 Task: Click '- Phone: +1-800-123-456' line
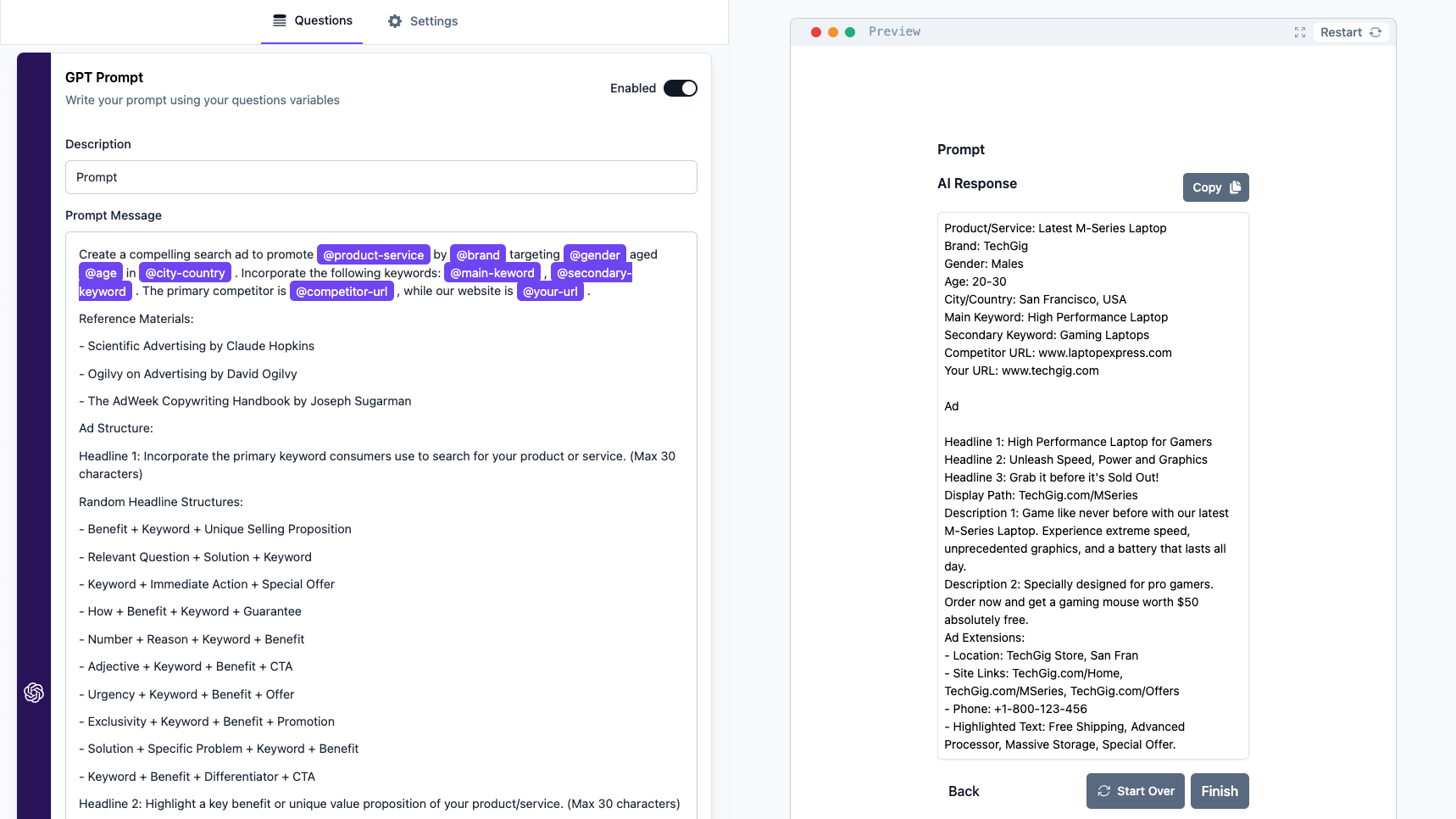click(x=1015, y=709)
